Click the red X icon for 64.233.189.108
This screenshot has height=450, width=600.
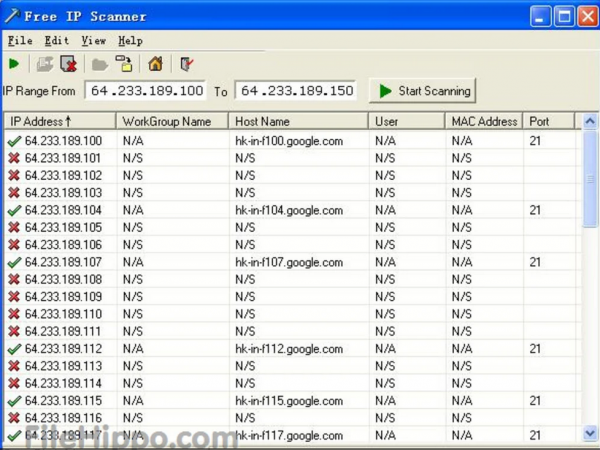point(14,279)
